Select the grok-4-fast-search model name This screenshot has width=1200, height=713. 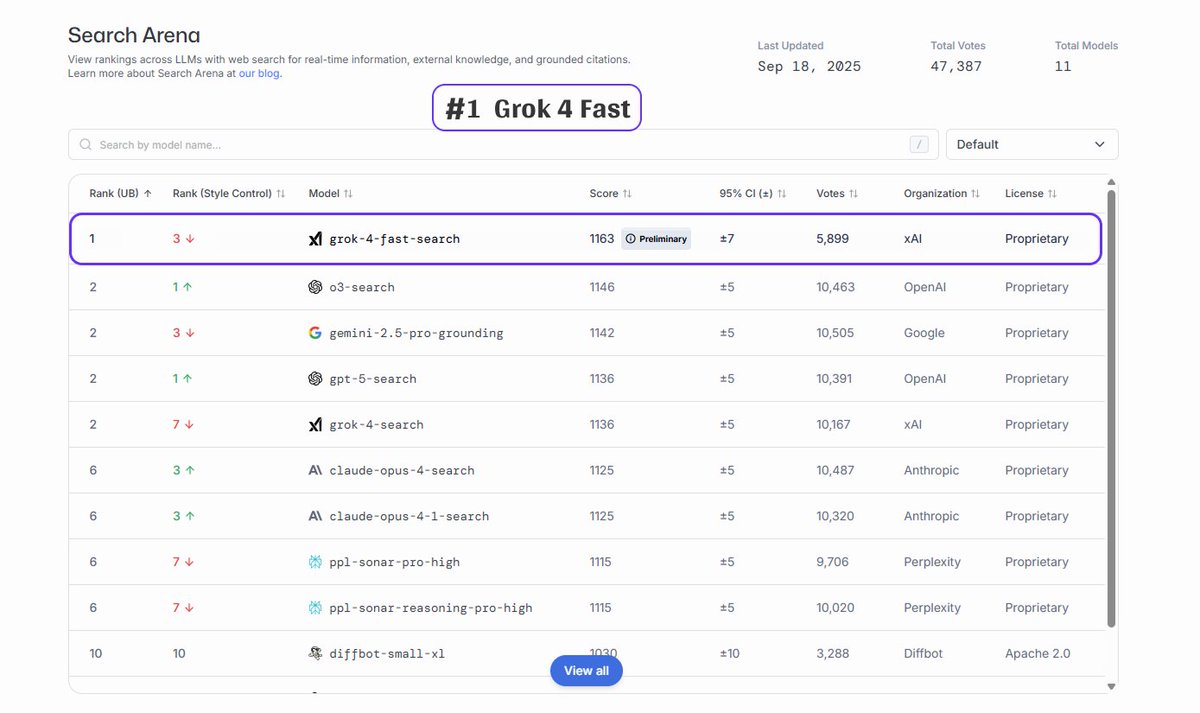click(395, 240)
